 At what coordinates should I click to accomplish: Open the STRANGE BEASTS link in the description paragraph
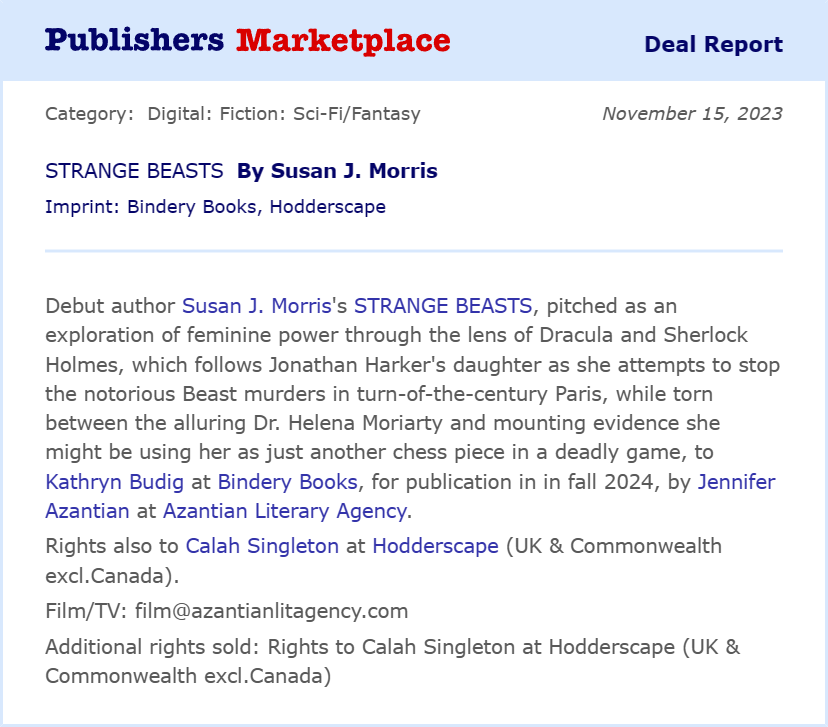click(443, 305)
